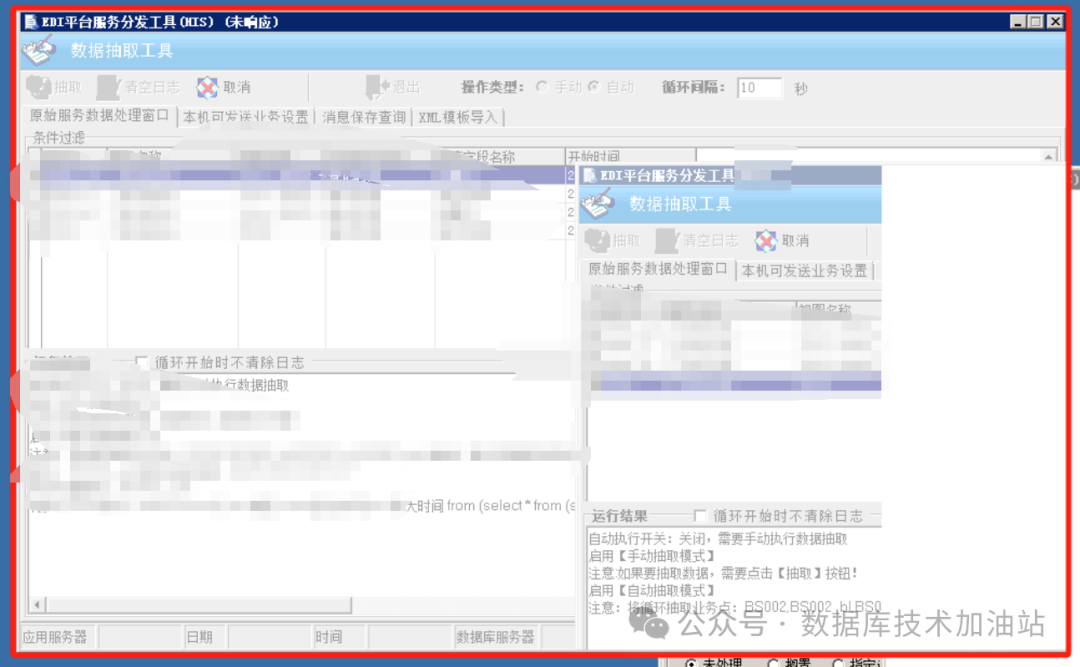Click the 数据库服务器 status bar cell
The image size is (1080, 667).
coord(495,637)
